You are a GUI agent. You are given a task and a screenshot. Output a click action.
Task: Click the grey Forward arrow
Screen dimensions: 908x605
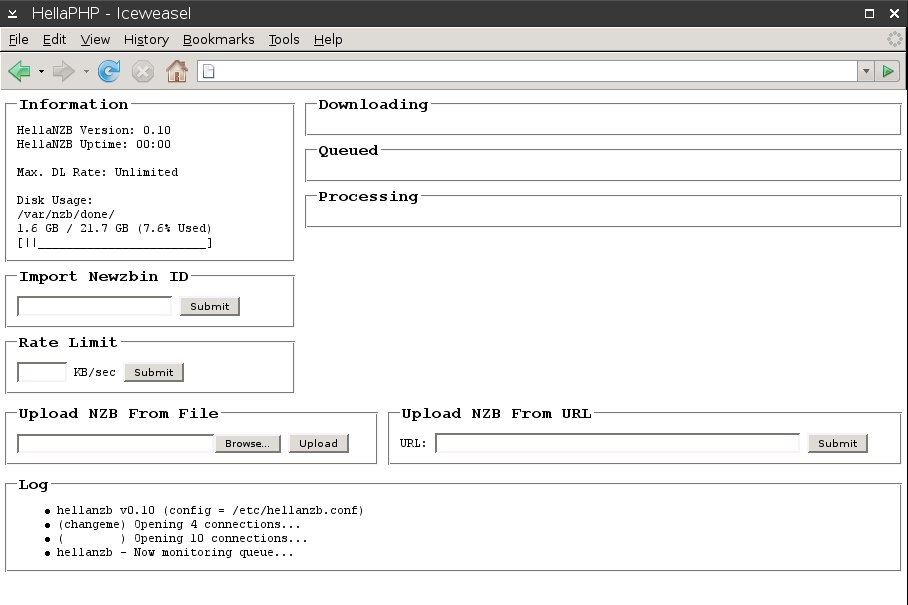[63, 71]
